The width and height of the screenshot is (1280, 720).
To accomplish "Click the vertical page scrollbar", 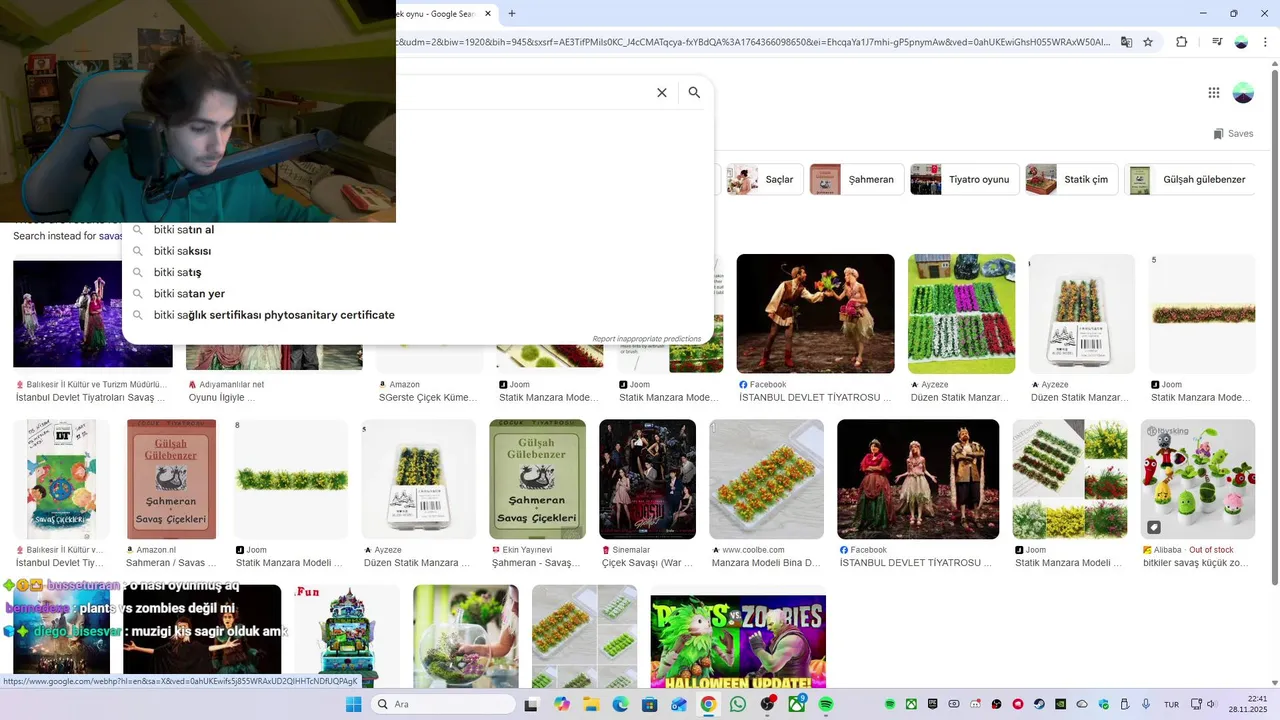I will coord(1274,330).
